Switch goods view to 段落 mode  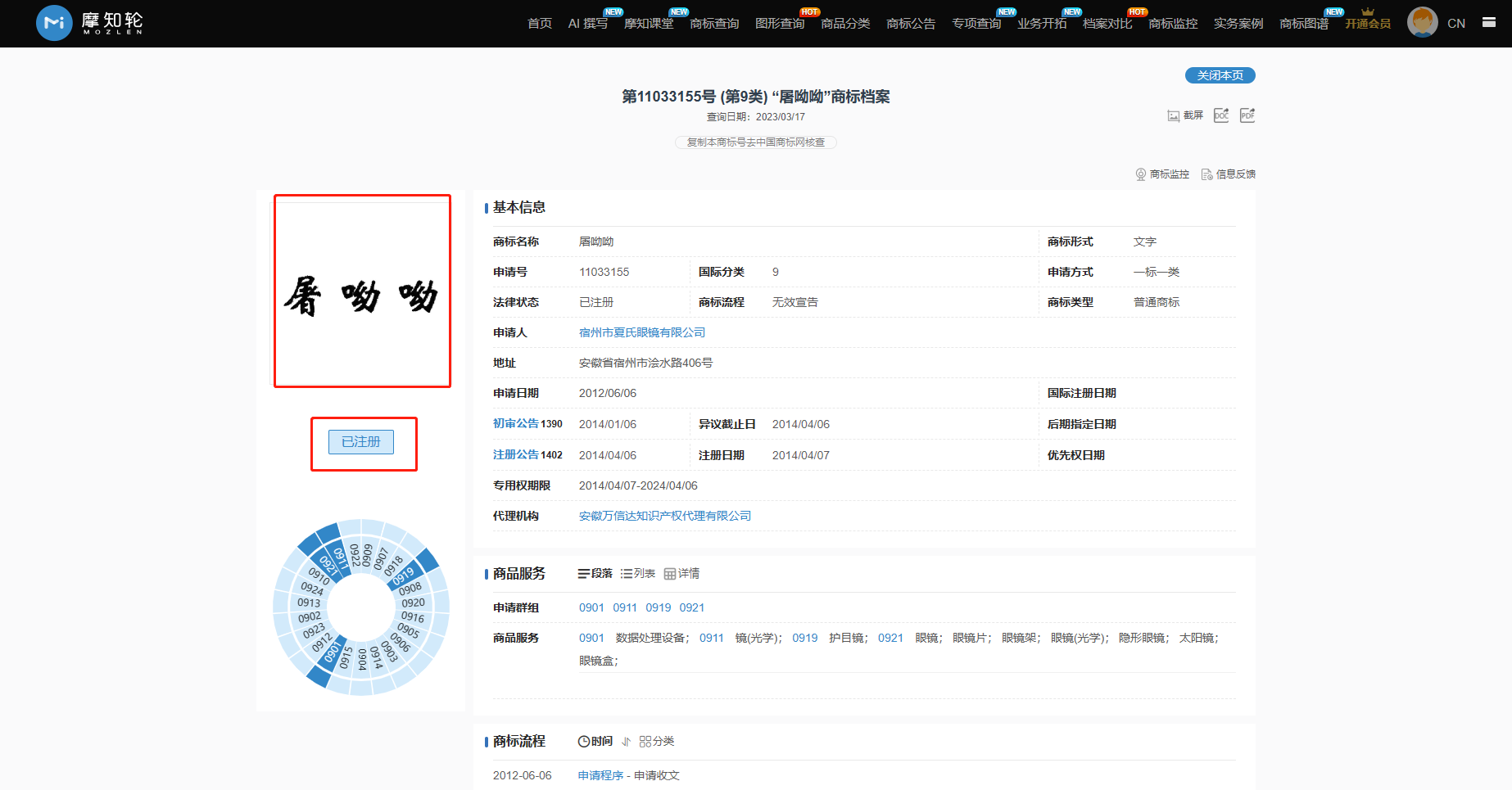pyautogui.click(x=595, y=574)
